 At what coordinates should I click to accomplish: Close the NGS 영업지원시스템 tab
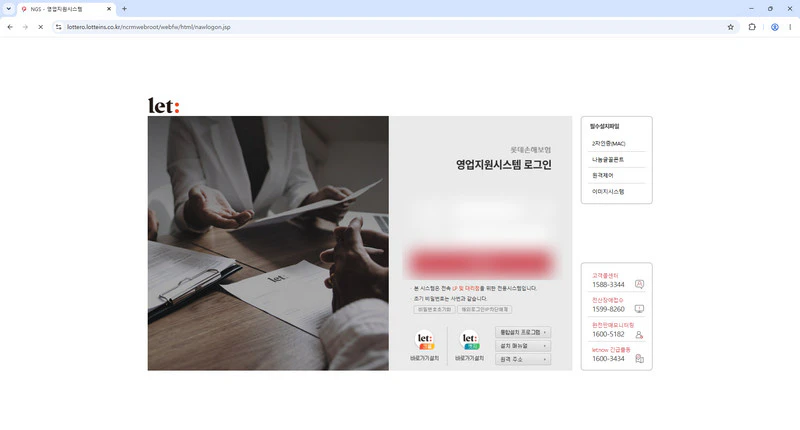[x=109, y=9]
